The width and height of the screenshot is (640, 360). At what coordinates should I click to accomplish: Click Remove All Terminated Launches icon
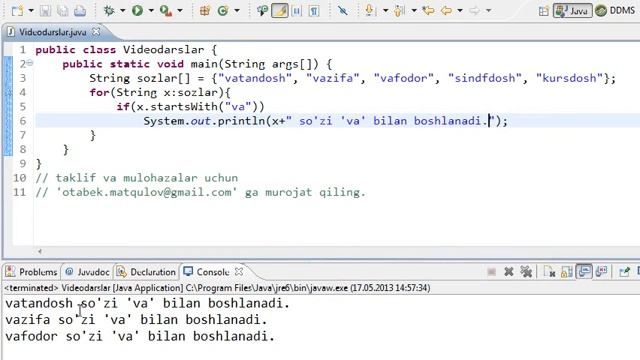[526, 272]
